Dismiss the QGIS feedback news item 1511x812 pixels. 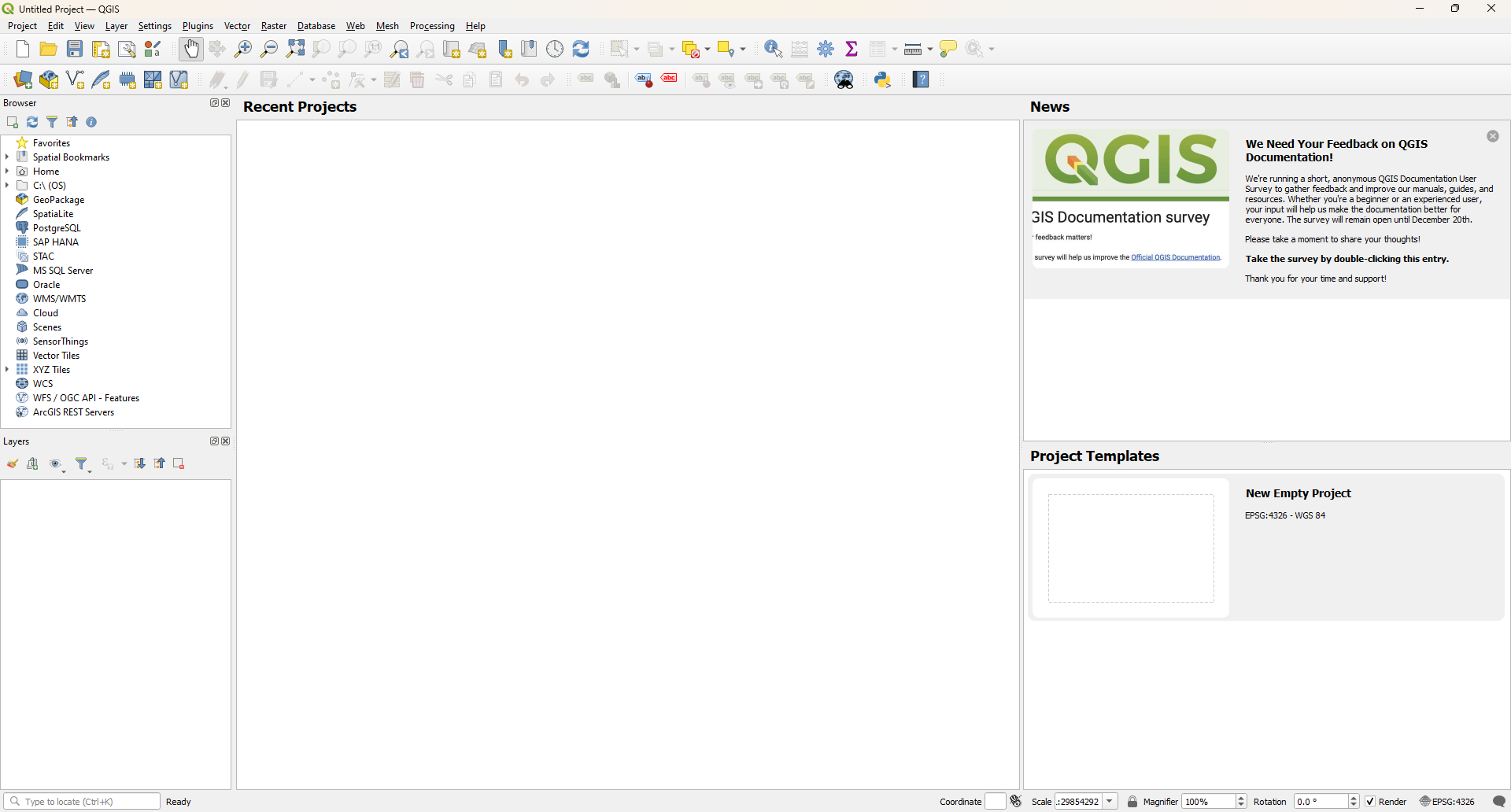1493,137
